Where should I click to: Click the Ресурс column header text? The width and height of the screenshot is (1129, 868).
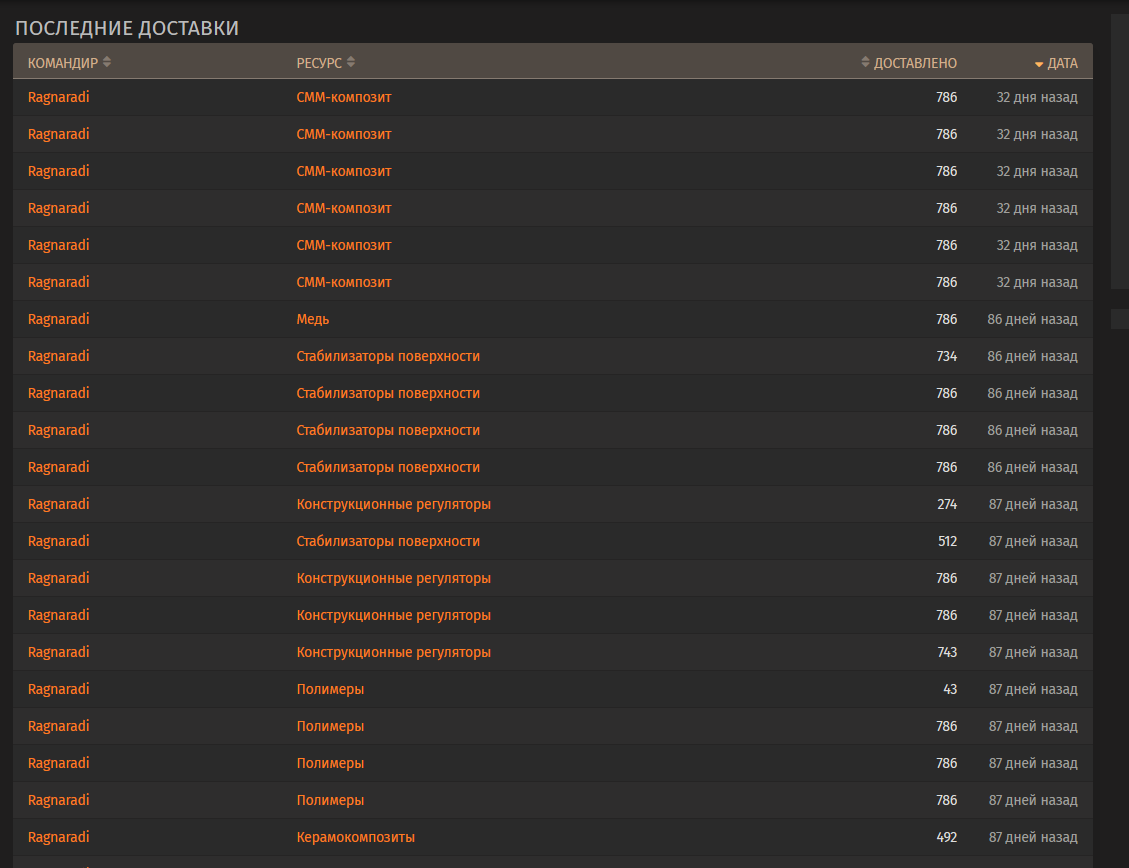(x=319, y=63)
